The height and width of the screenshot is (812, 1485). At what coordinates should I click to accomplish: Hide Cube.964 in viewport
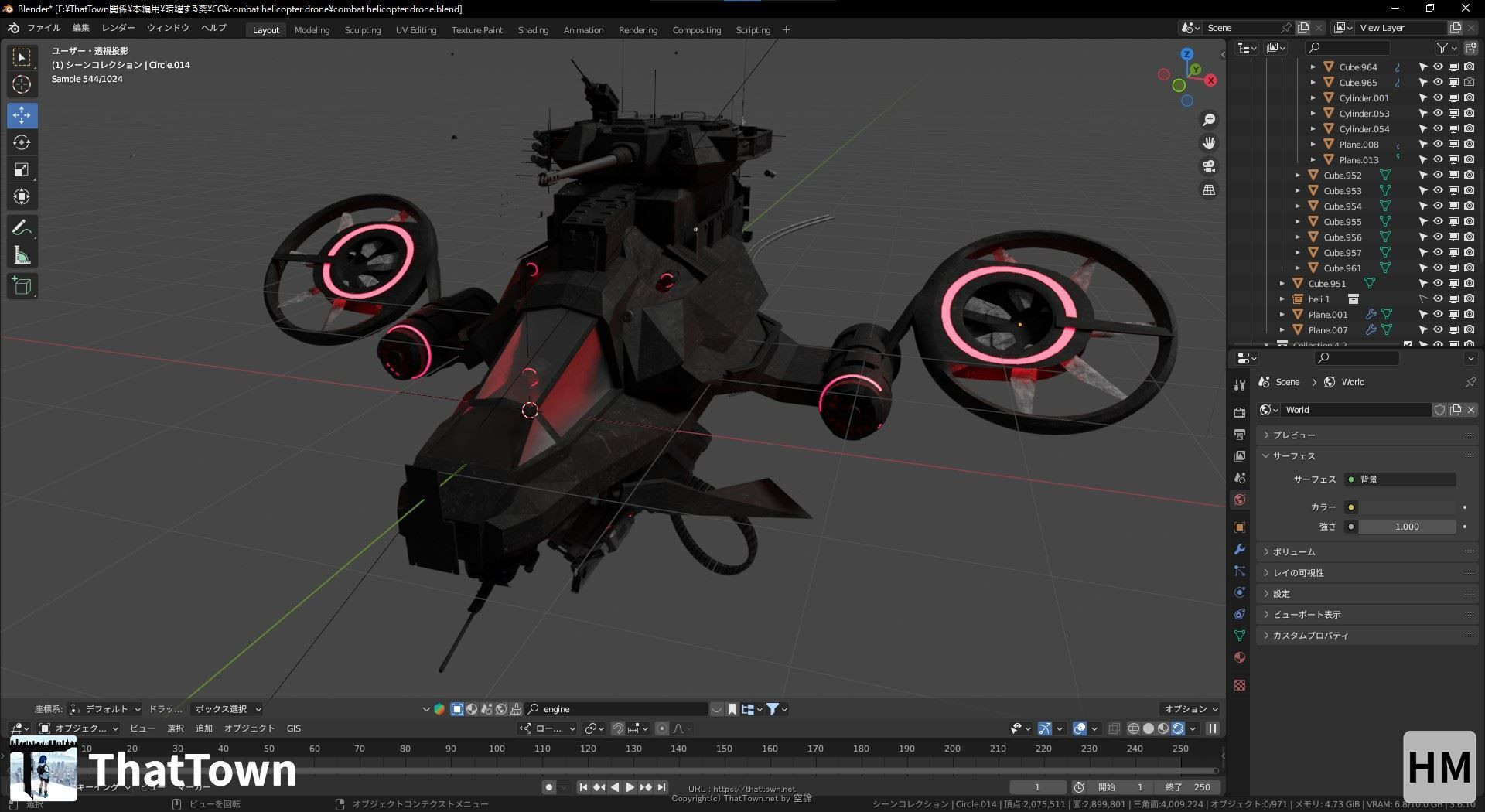coord(1438,67)
